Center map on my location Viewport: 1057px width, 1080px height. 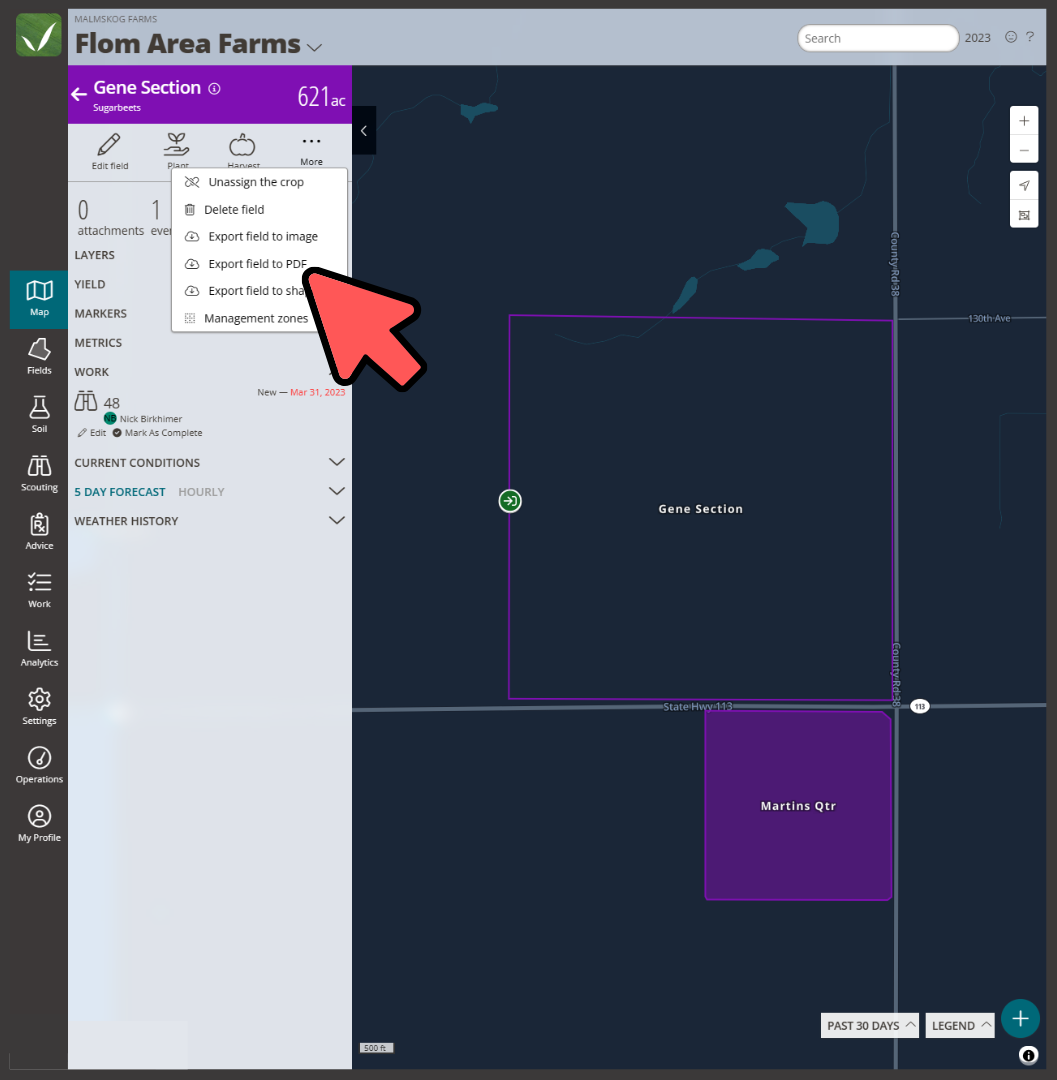click(1024, 185)
